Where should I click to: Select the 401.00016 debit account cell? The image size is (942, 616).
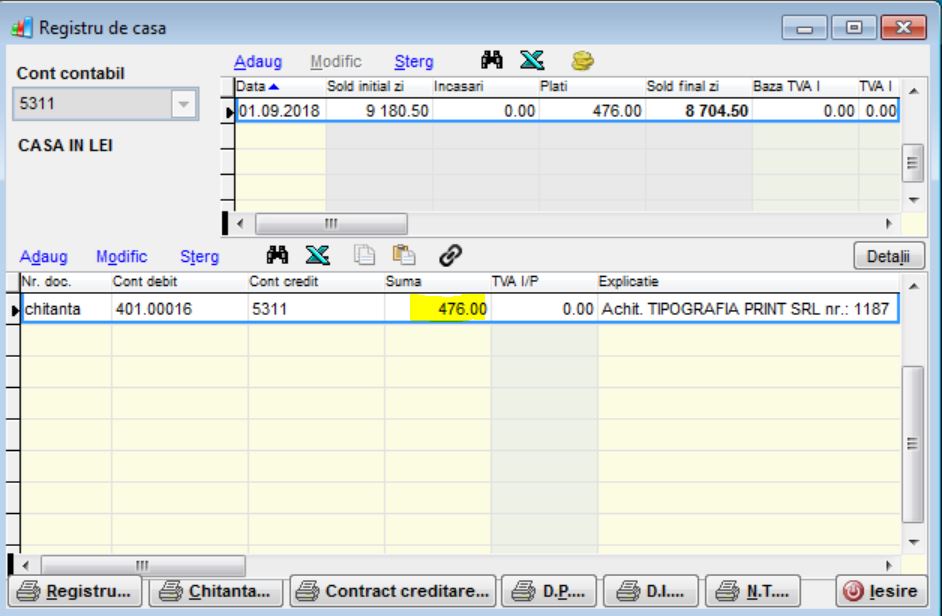click(x=179, y=309)
